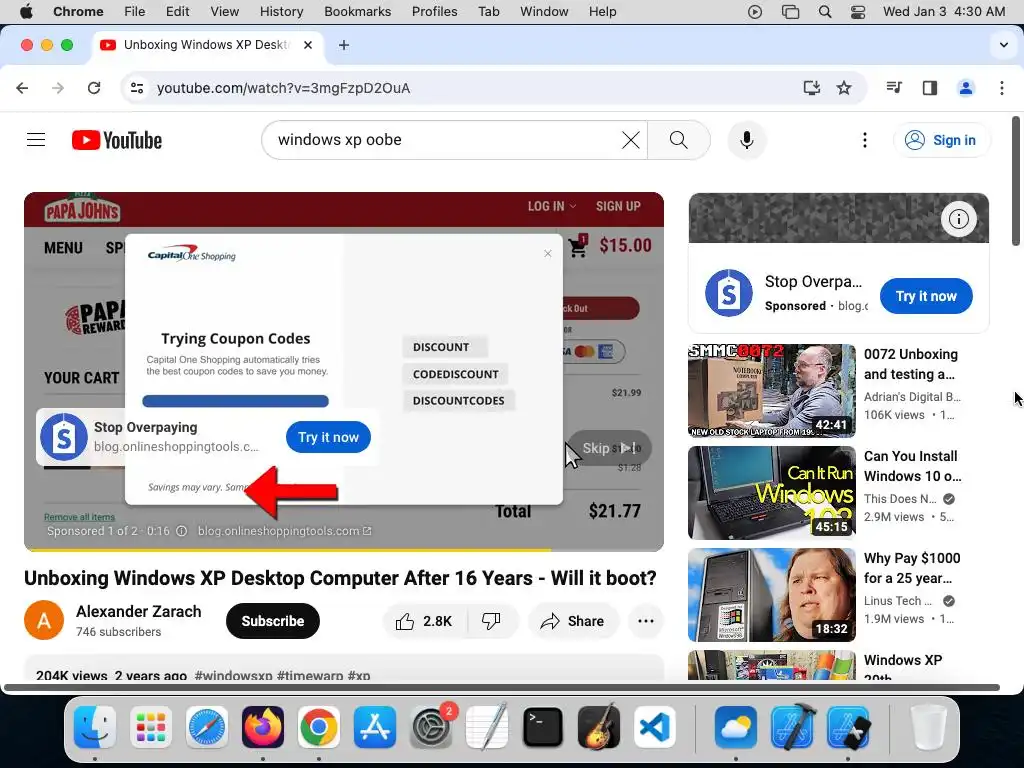Open System Settings from the Dock
1024x768 pixels.
pos(430,727)
